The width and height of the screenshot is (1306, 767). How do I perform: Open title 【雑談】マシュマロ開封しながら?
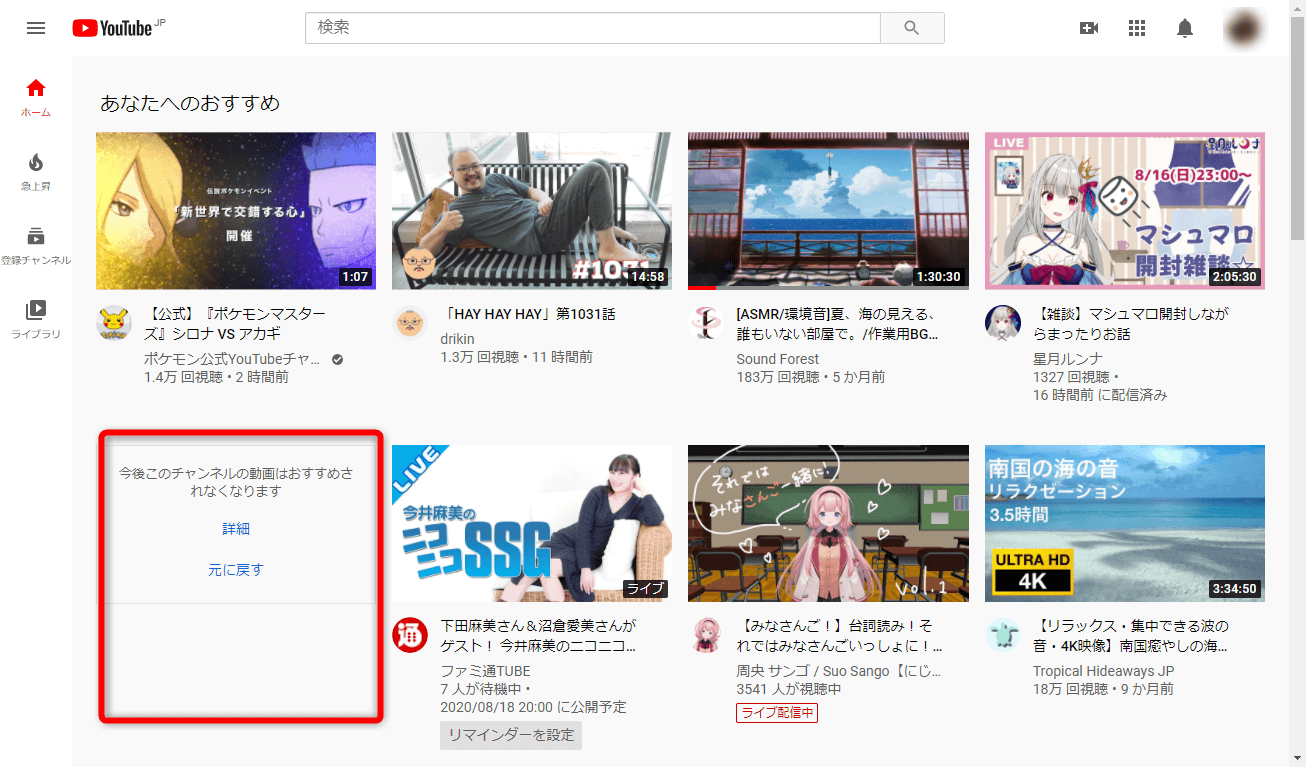1131,324
